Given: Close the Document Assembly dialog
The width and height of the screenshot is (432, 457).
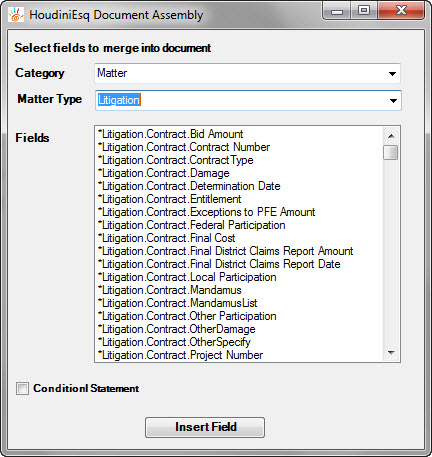Looking at the screenshot, I should pyautogui.click(x=401, y=11).
